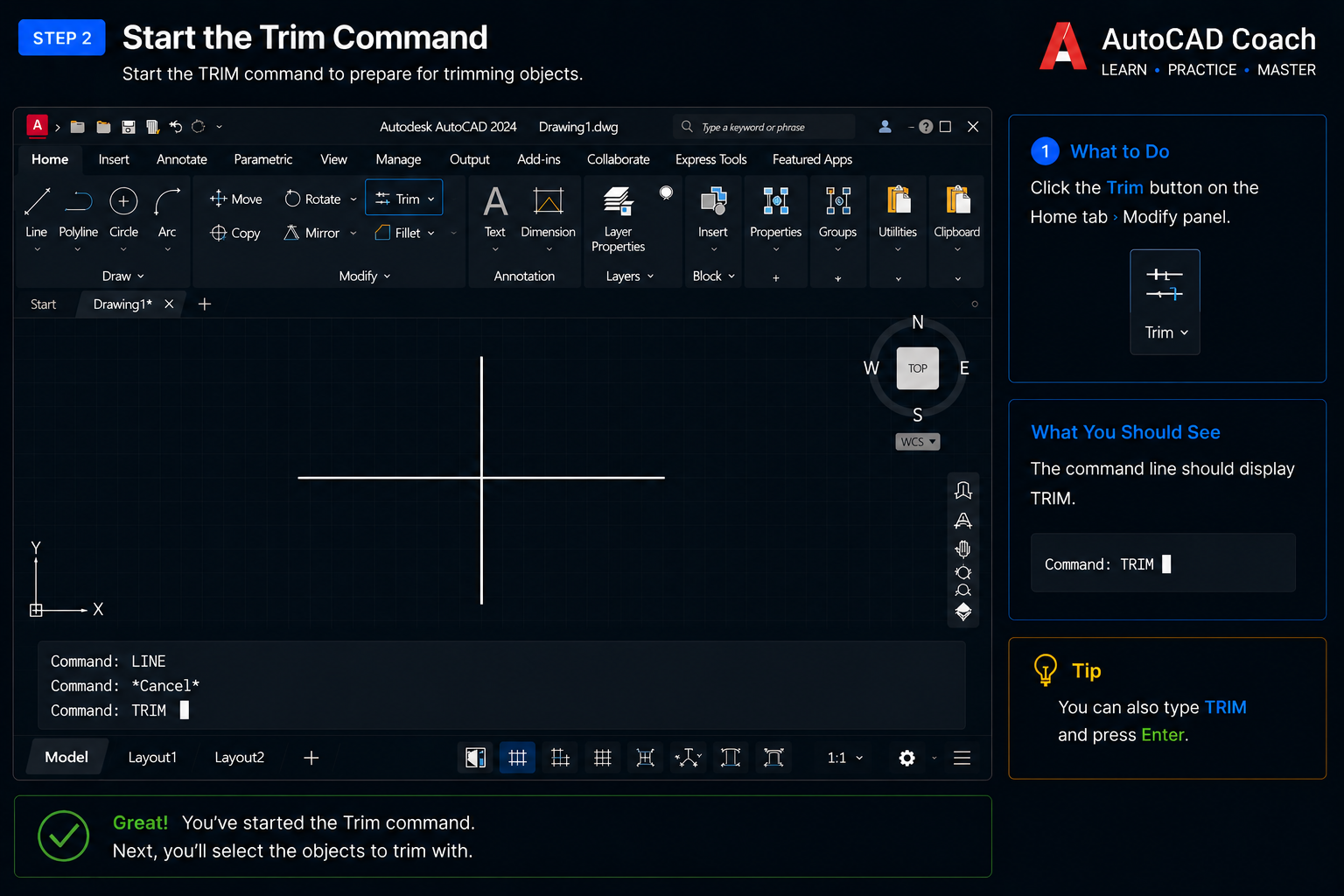Open the 1:1 annotation scale dropdown
Screen dimensions: 1344x896
[x=845, y=758]
